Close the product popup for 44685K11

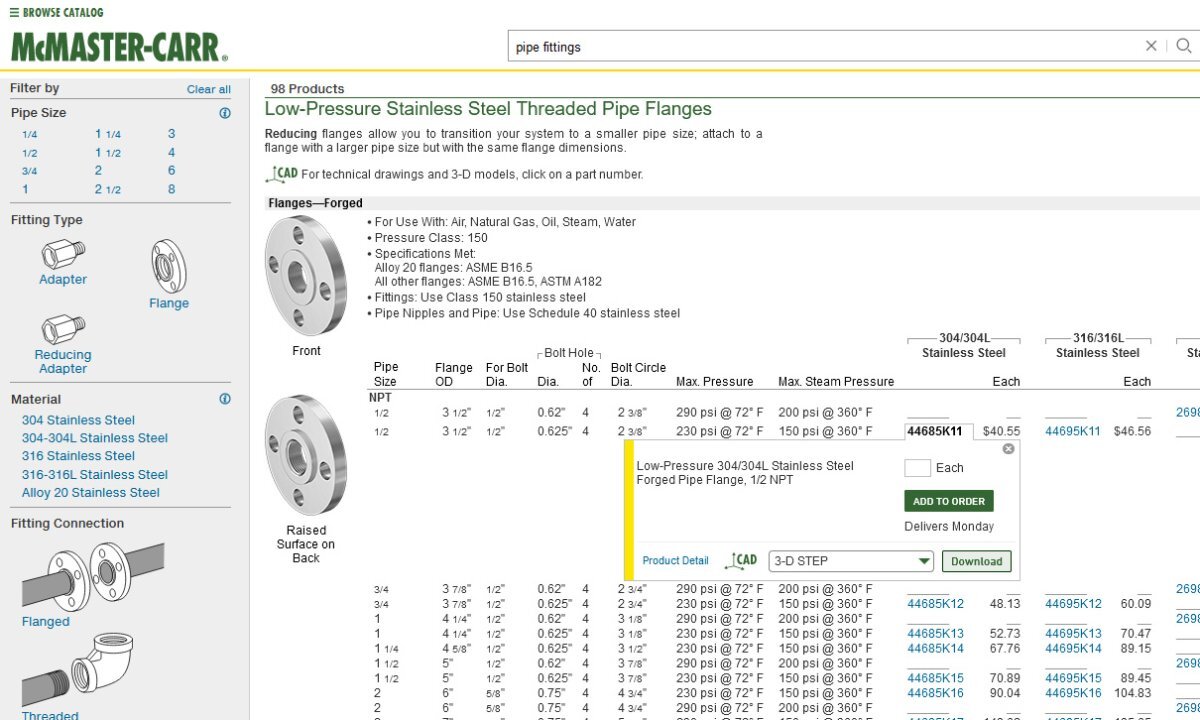point(1008,449)
